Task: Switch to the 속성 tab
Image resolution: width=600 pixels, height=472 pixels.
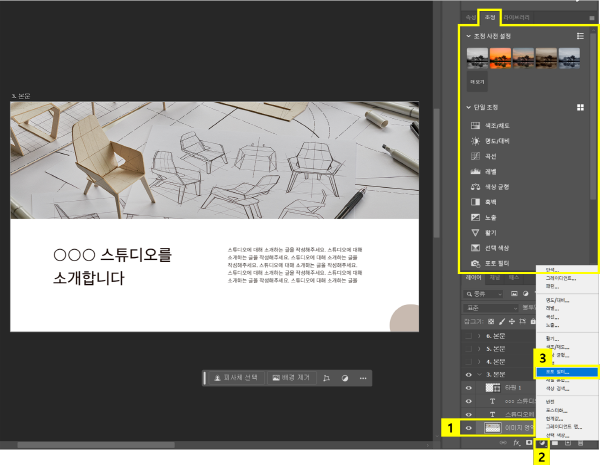Action: point(471,18)
